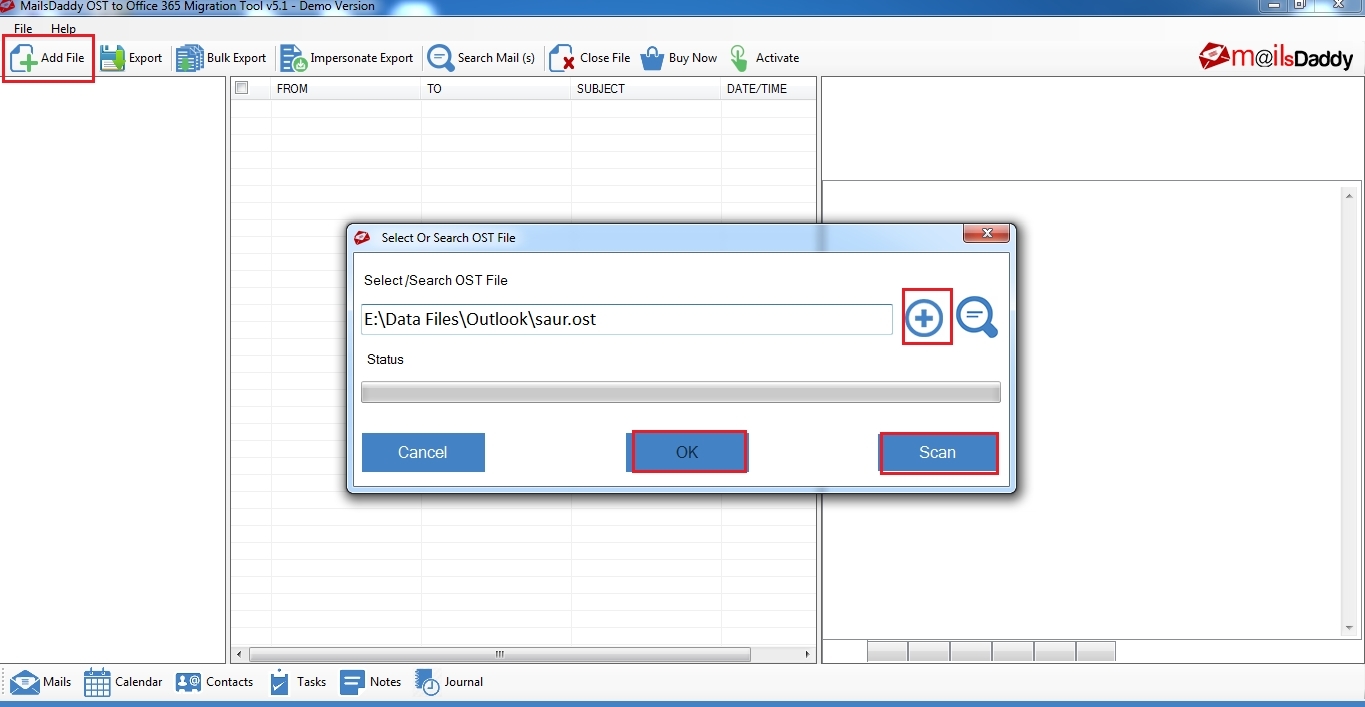Click the preview pane scroll-down arrow
Screen dimensions: 1365x707
[1349, 628]
